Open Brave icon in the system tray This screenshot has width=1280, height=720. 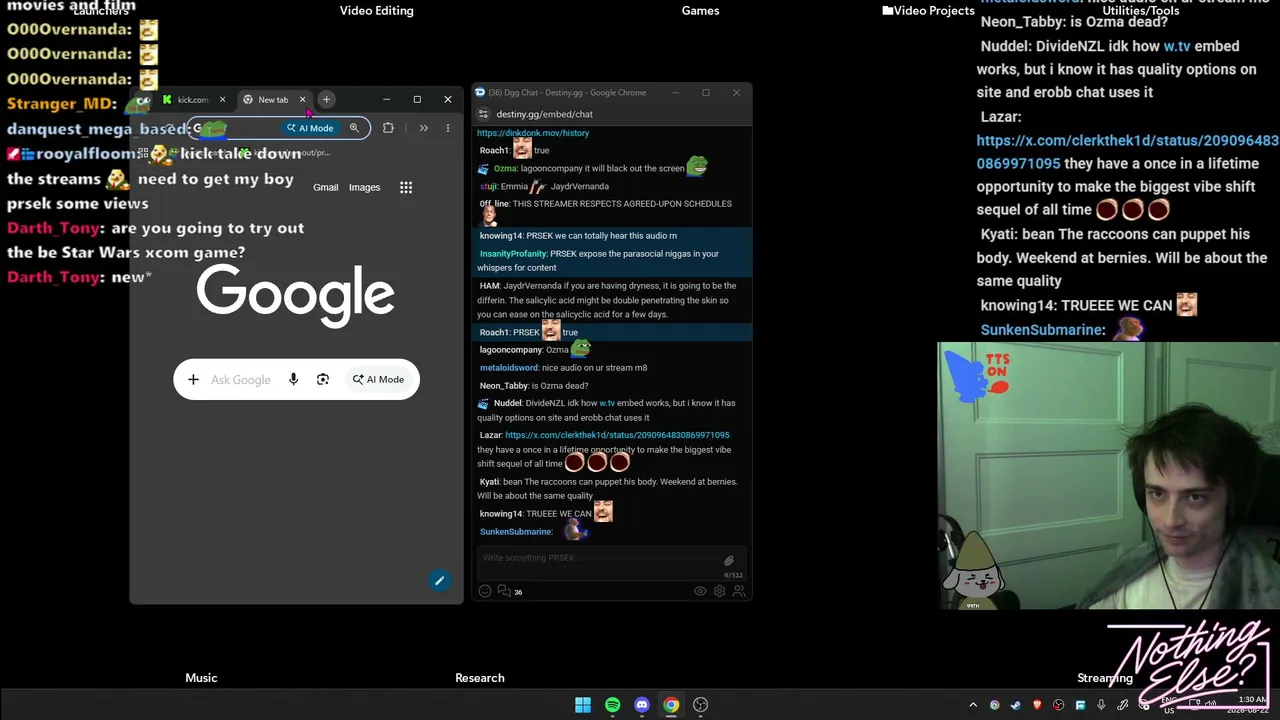[1037, 705]
